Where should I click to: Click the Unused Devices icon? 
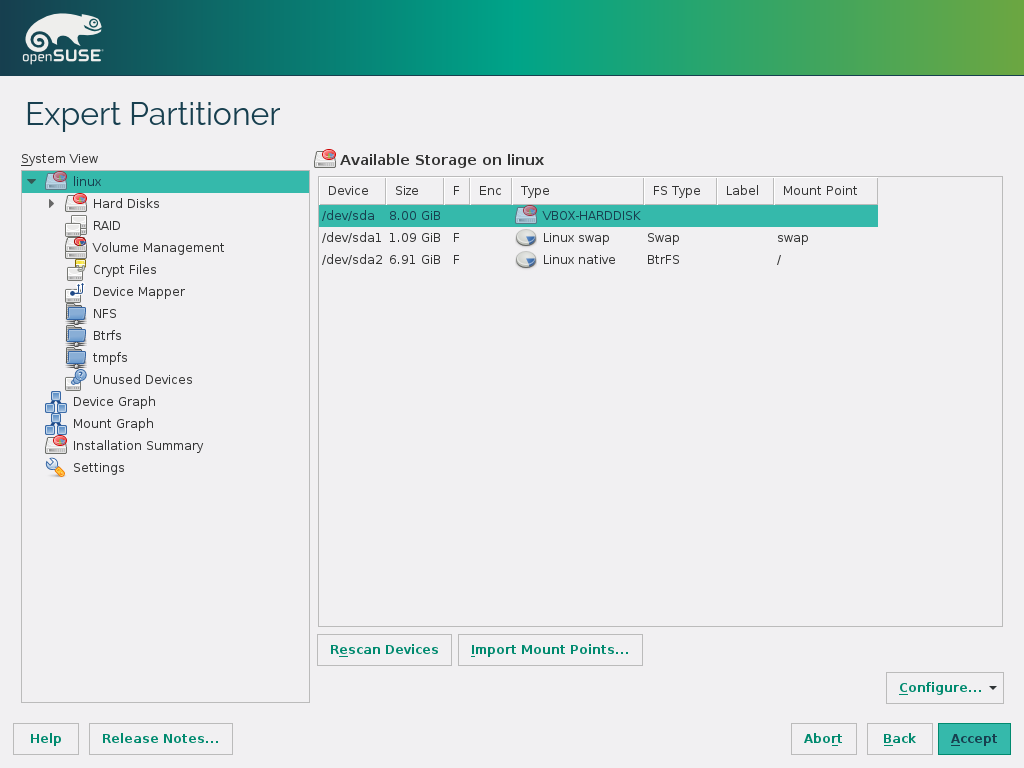click(76, 380)
